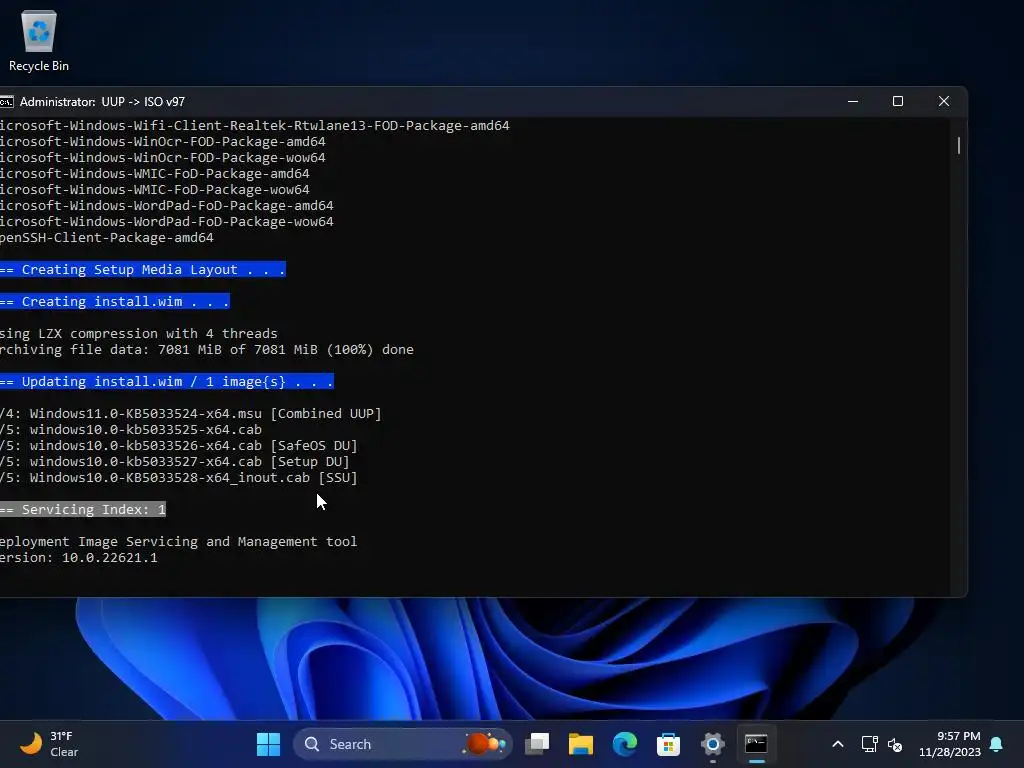The width and height of the screenshot is (1024, 768).
Task: Open the clock showing 9:57 PM
Action: point(950,744)
